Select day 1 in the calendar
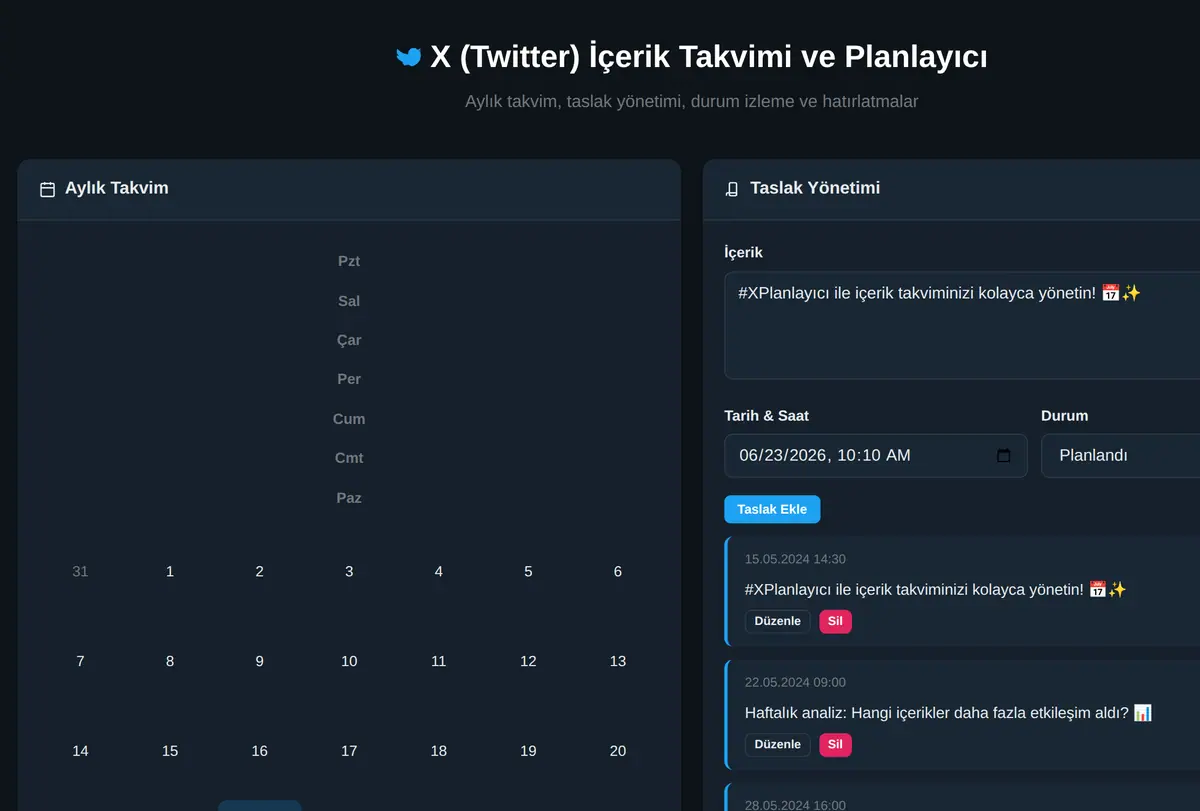Image resolution: width=1200 pixels, height=811 pixels. 170,572
